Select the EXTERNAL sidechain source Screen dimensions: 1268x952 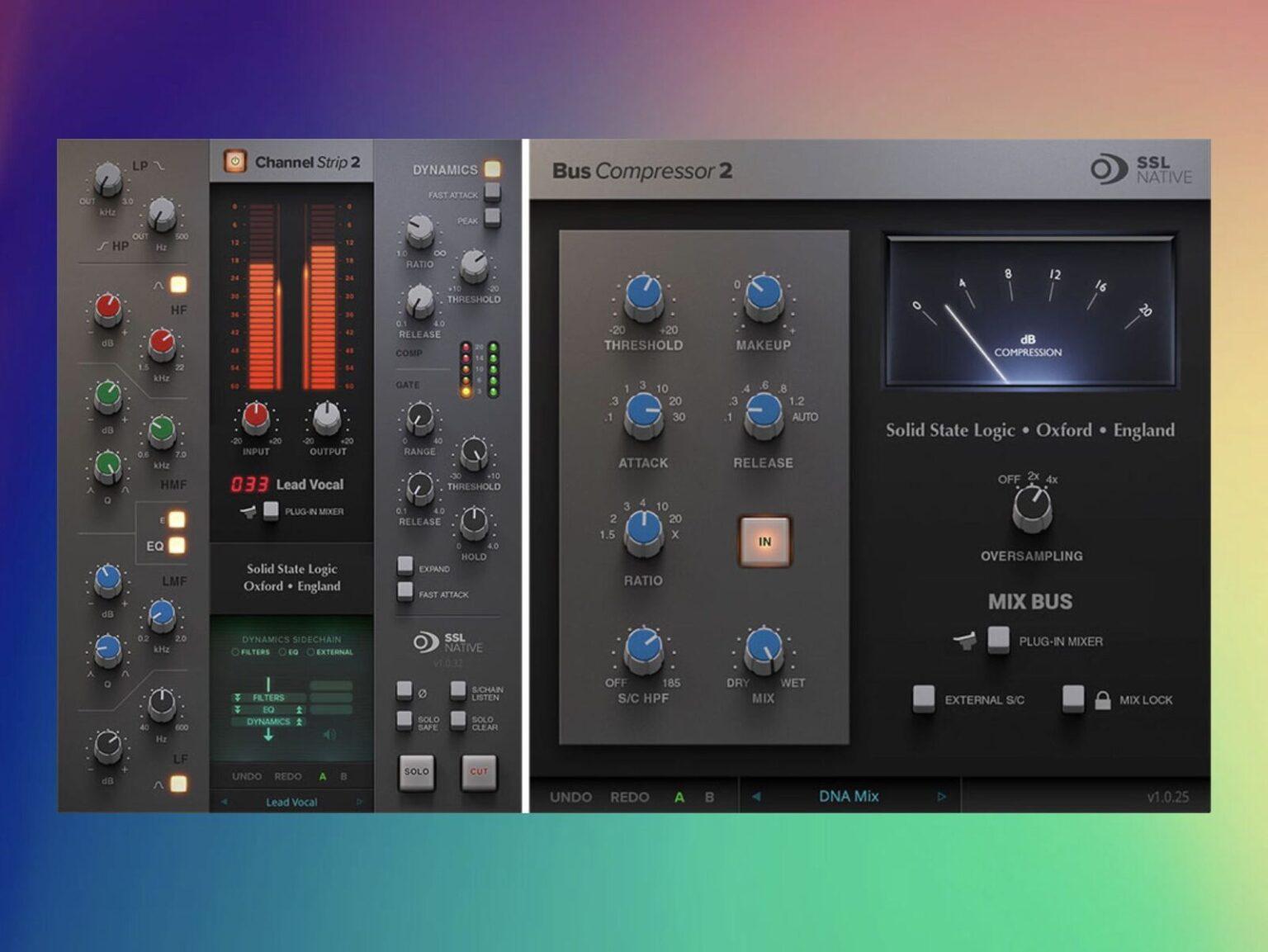(311, 652)
